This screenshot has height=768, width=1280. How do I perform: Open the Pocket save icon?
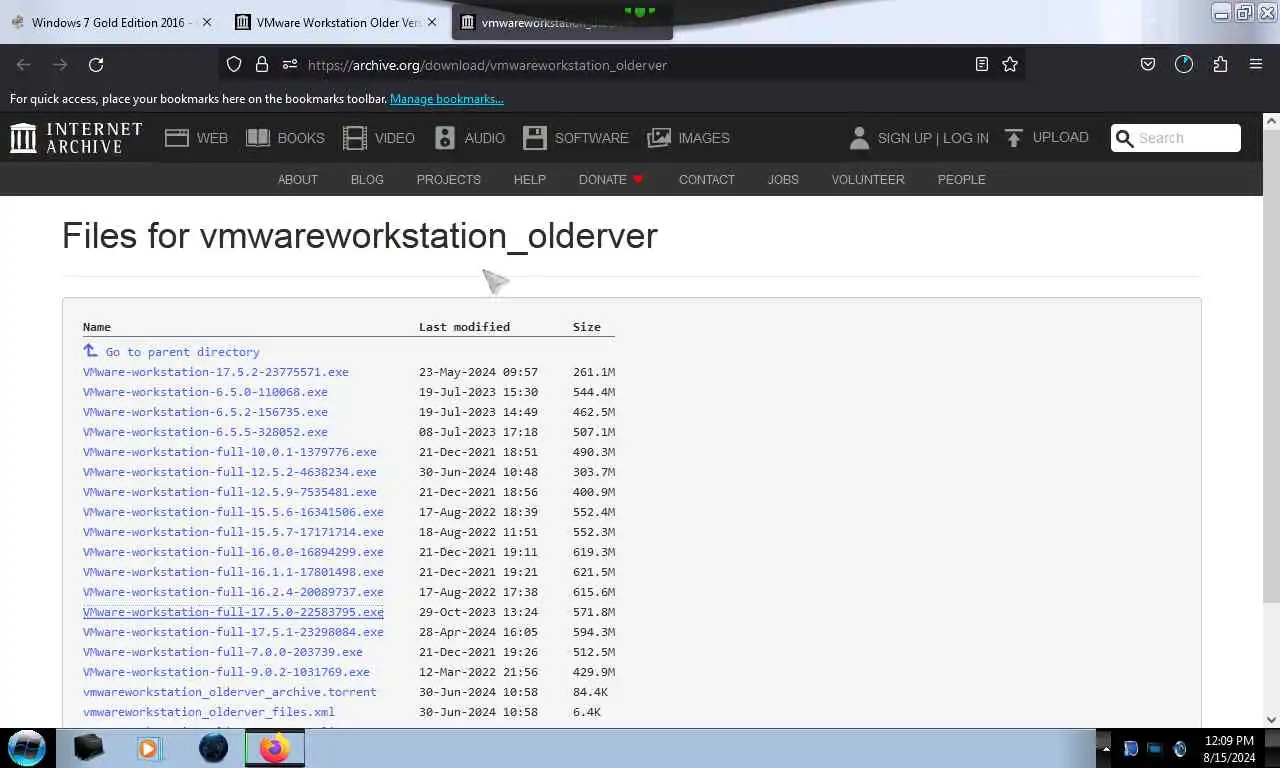click(x=1148, y=65)
